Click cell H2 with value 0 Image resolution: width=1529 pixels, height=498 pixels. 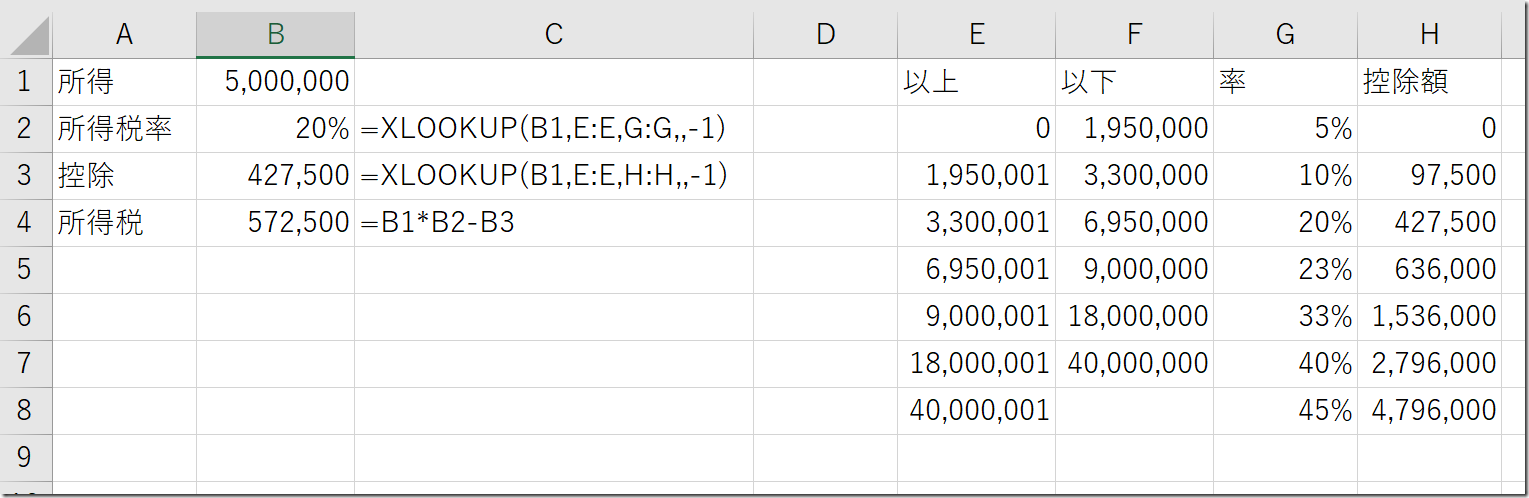(1429, 129)
